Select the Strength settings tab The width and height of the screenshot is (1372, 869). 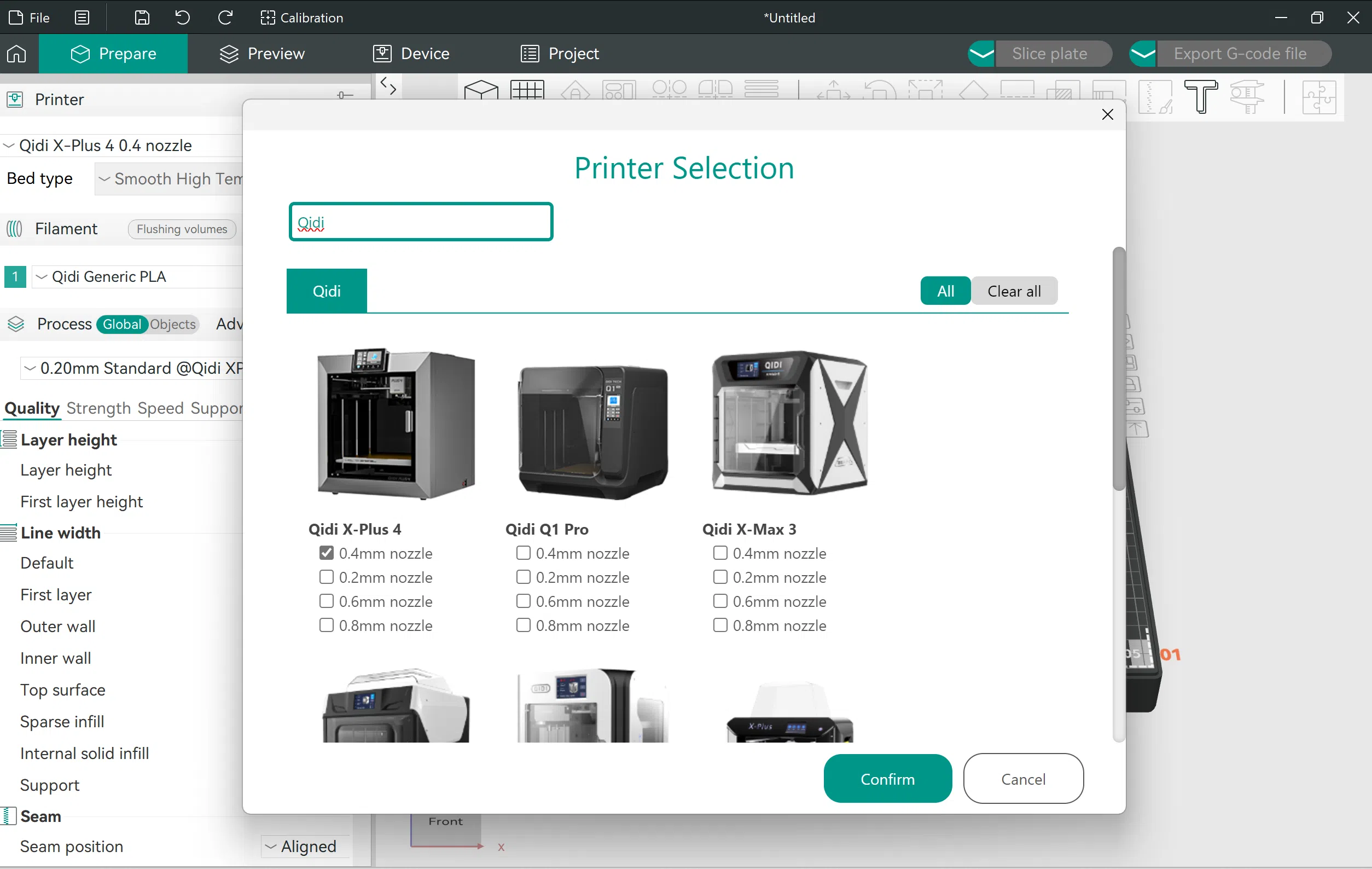(98, 408)
